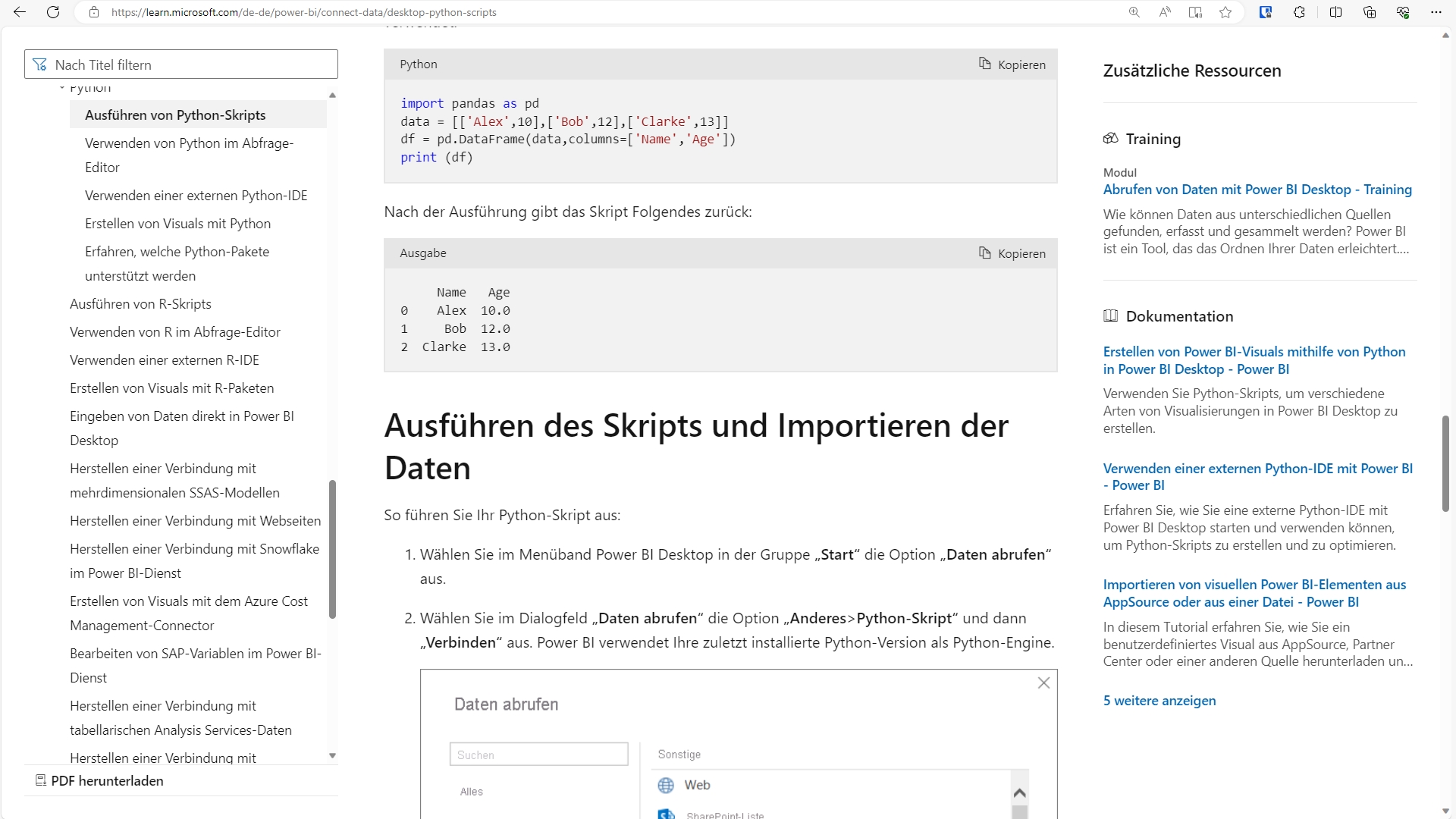Viewport: 1456px width, 819px height.
Task: Open immersive reader icon
Action: pos(1195,12)
